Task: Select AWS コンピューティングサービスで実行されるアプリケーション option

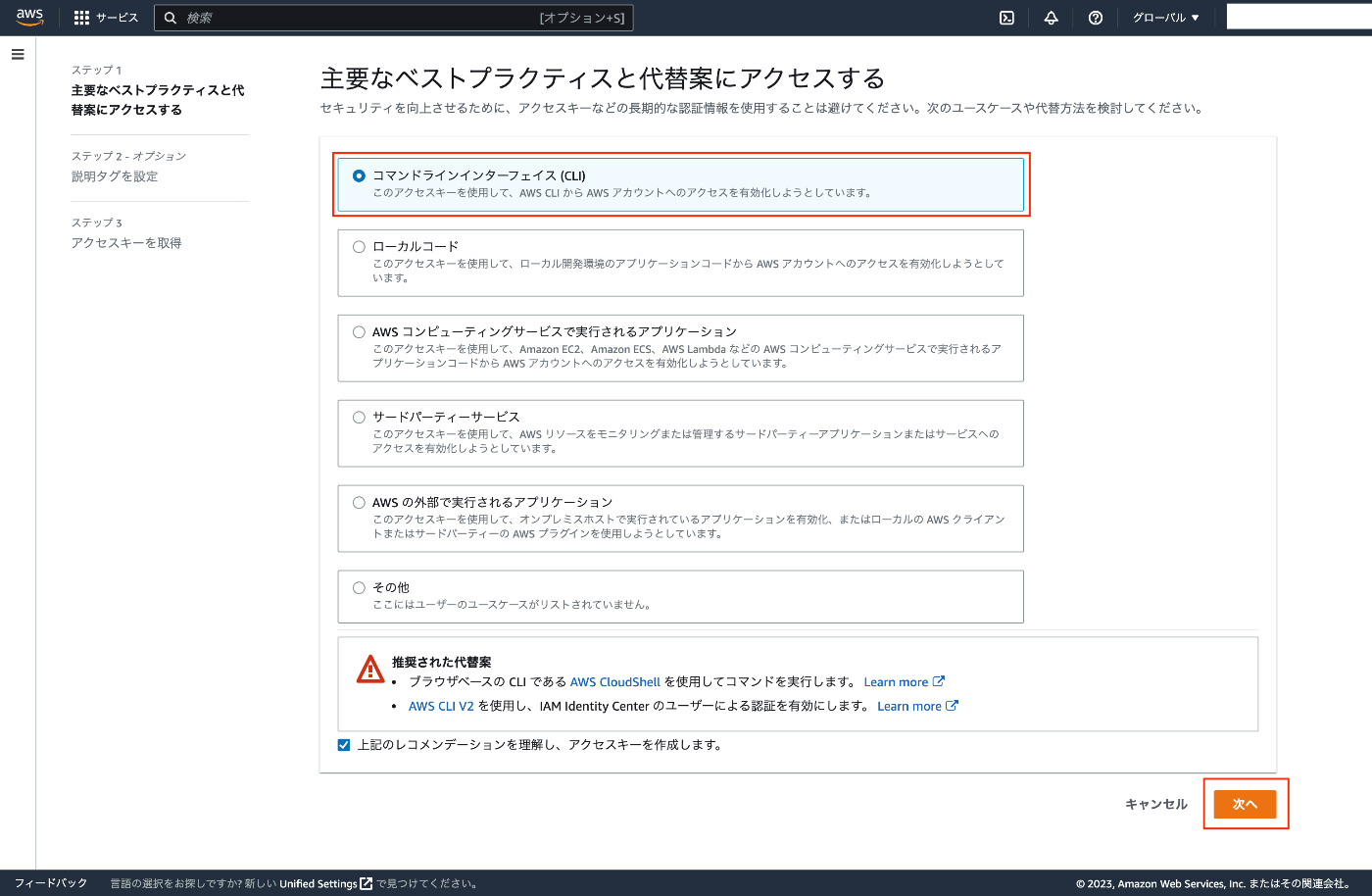Action: 359,332
